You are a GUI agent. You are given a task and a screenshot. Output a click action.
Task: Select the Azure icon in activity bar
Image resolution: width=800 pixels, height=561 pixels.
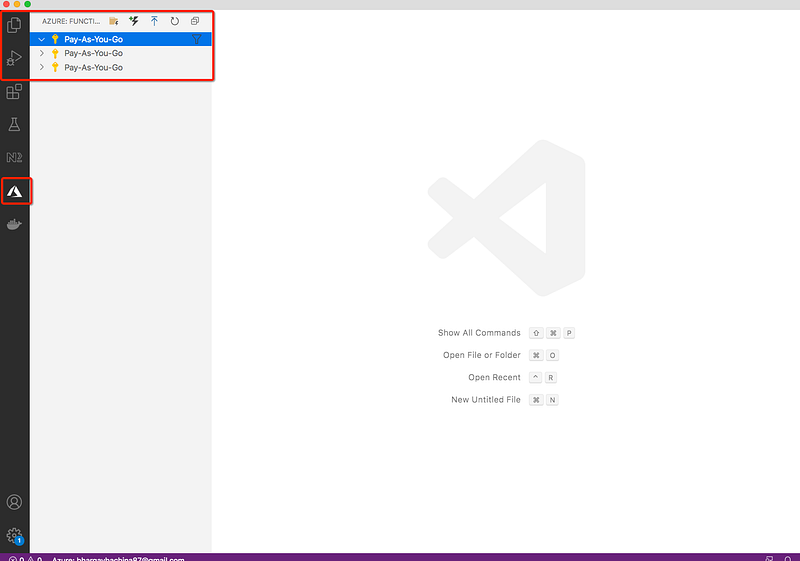pyautogui.click(x=14, y=191)
